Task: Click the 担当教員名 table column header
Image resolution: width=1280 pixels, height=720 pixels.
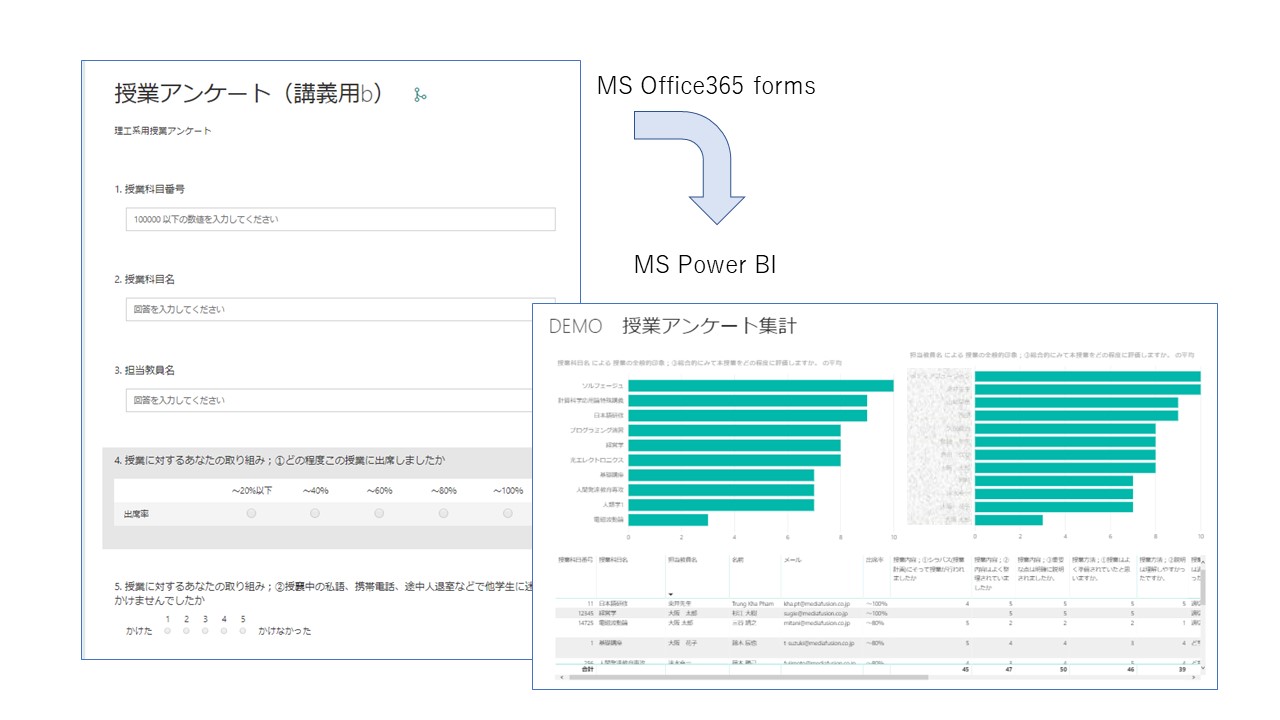Action: [x=682, y=560]
